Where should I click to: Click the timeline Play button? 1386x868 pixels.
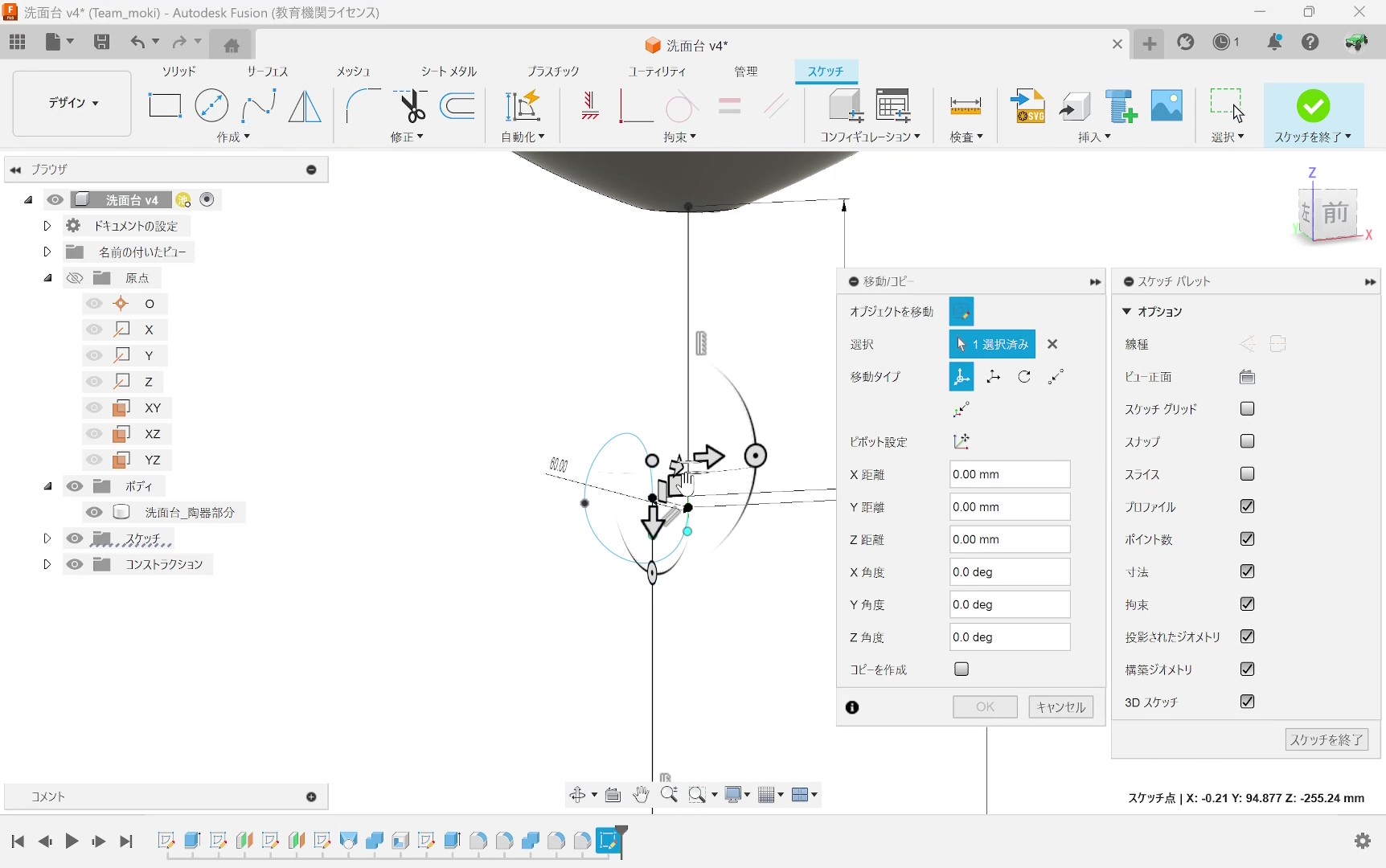click(x=72, y=841)
